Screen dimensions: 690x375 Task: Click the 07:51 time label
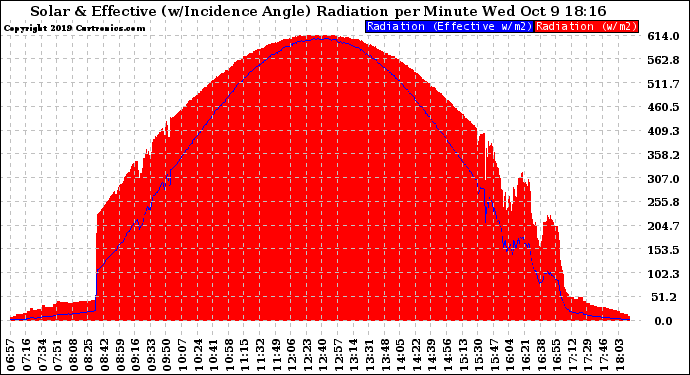[x=58, y=355]
